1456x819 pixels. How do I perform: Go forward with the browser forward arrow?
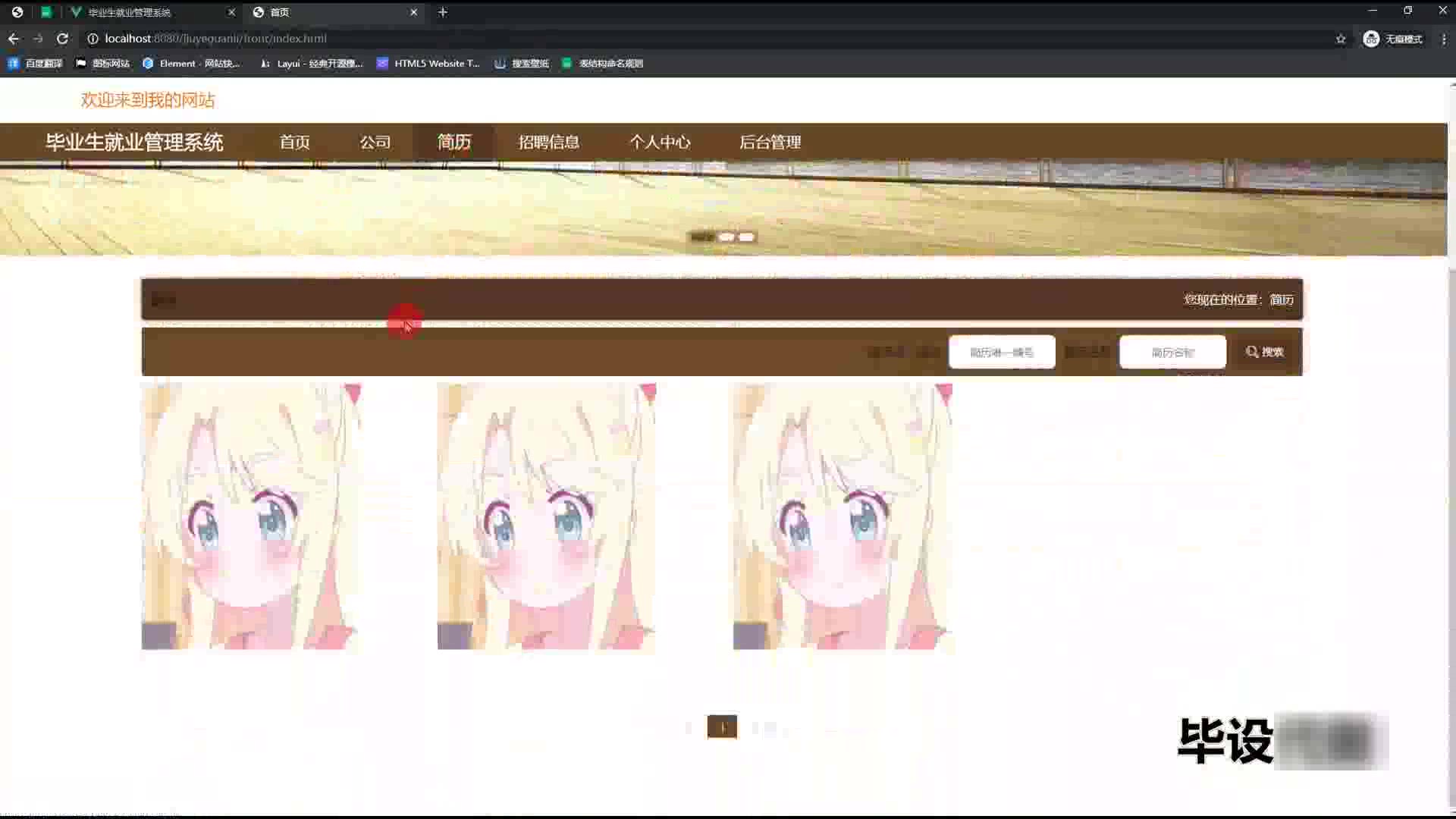click(38, 39)
